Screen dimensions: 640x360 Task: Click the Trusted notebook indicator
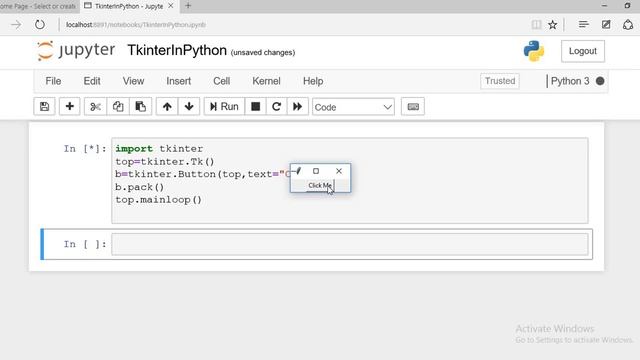point(500,81)
